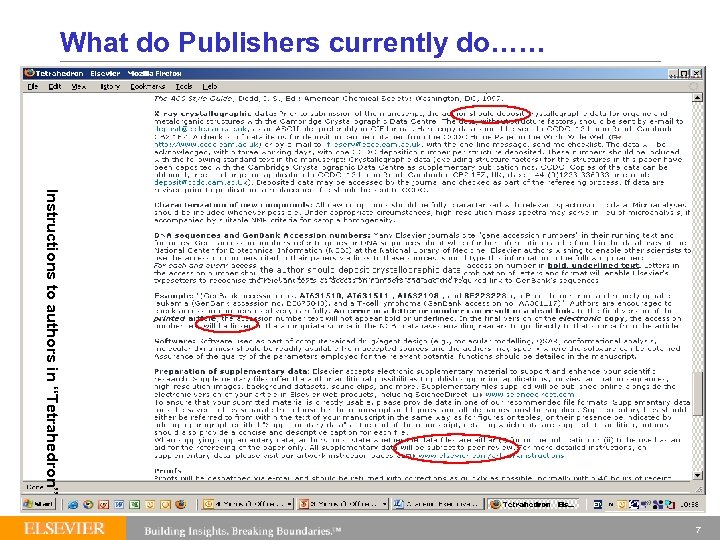The width and height of the screenshot is (720, 540).
Task: Launch the media player quick launch icon
Action: 88,504
